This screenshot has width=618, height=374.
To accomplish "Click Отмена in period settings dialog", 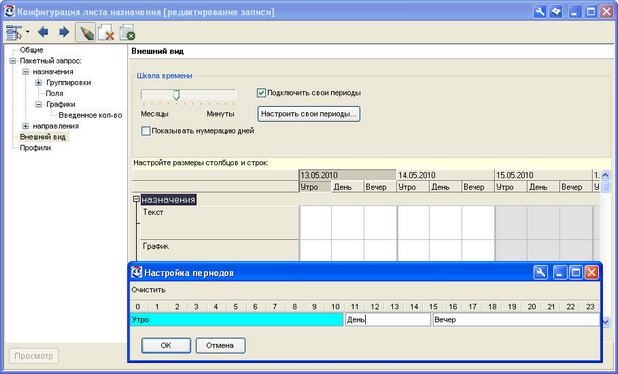I will [x=220, y=345].
